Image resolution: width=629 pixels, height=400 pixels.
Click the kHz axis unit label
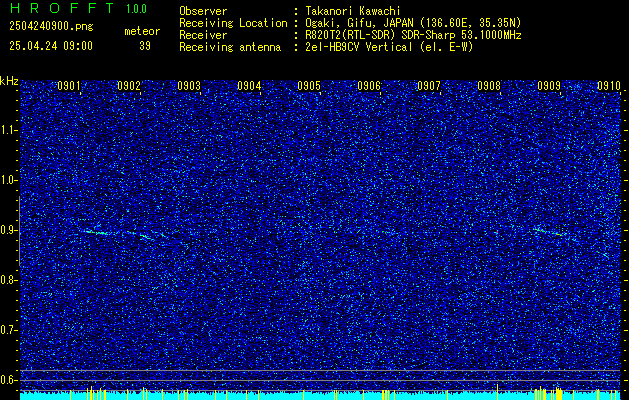point(9,81)
